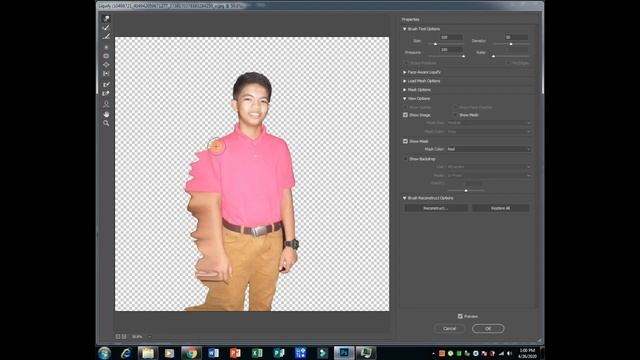This screenshot has height=360, width=640.
Task: Open the backdrop Mode dropdown
Action: click(x=489, y=176)
